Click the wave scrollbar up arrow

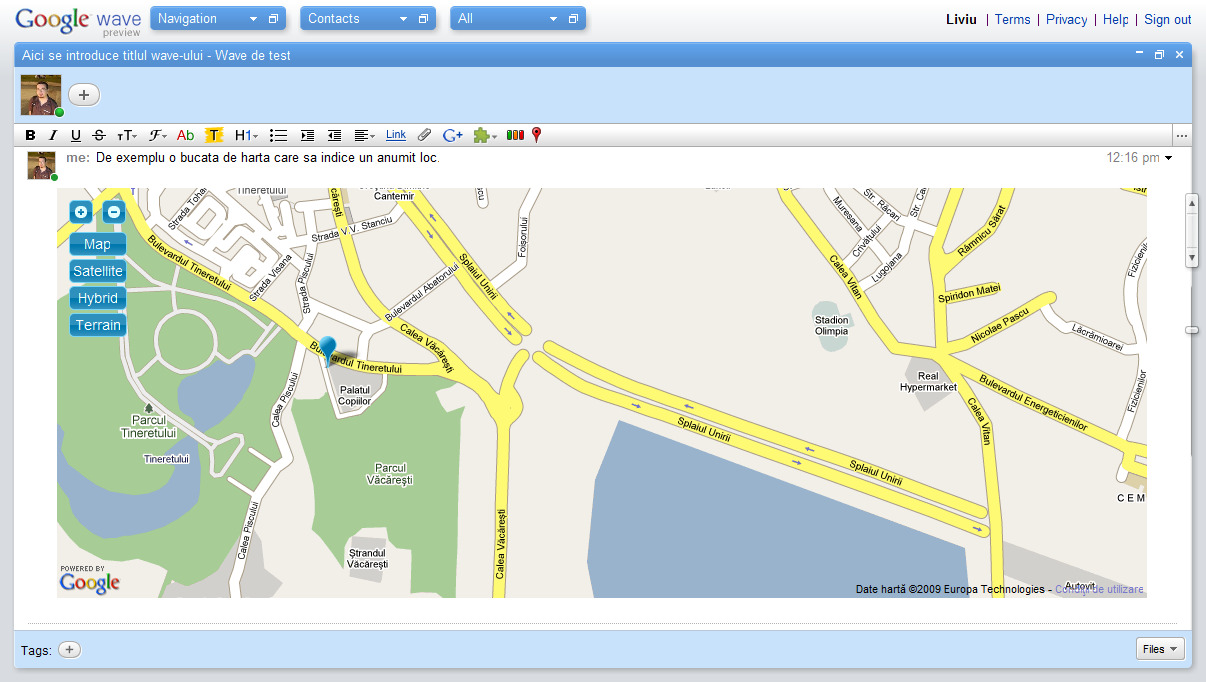point(1191,203)
